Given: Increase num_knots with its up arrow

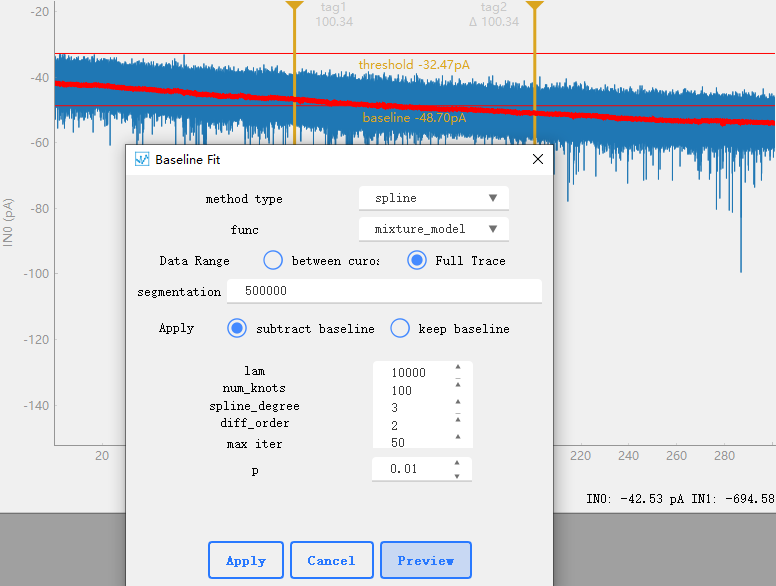Looking at the screenshot, I should [x=458, y=385].
